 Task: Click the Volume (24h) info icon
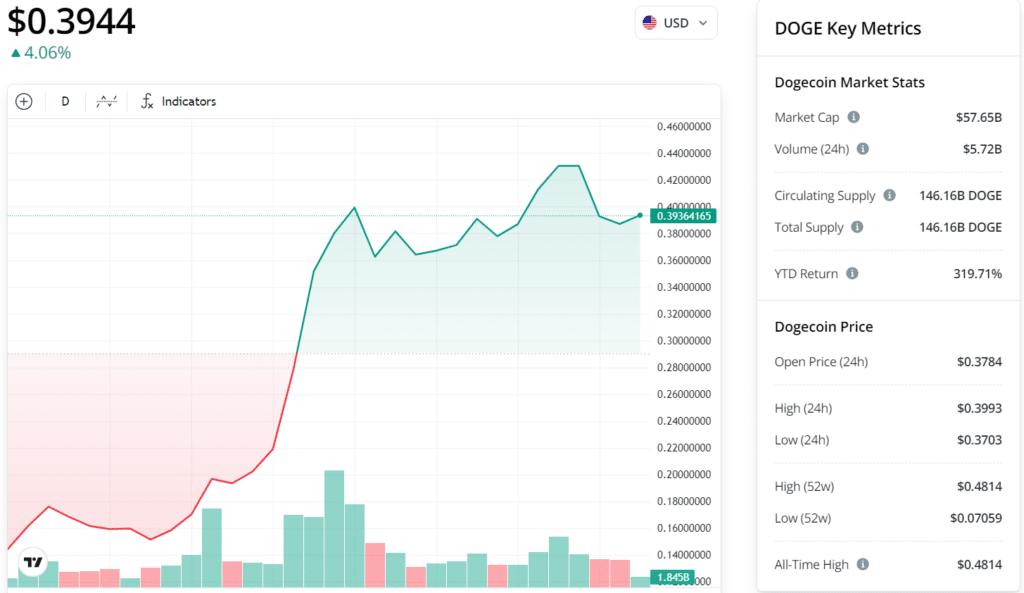pos(863,149)
